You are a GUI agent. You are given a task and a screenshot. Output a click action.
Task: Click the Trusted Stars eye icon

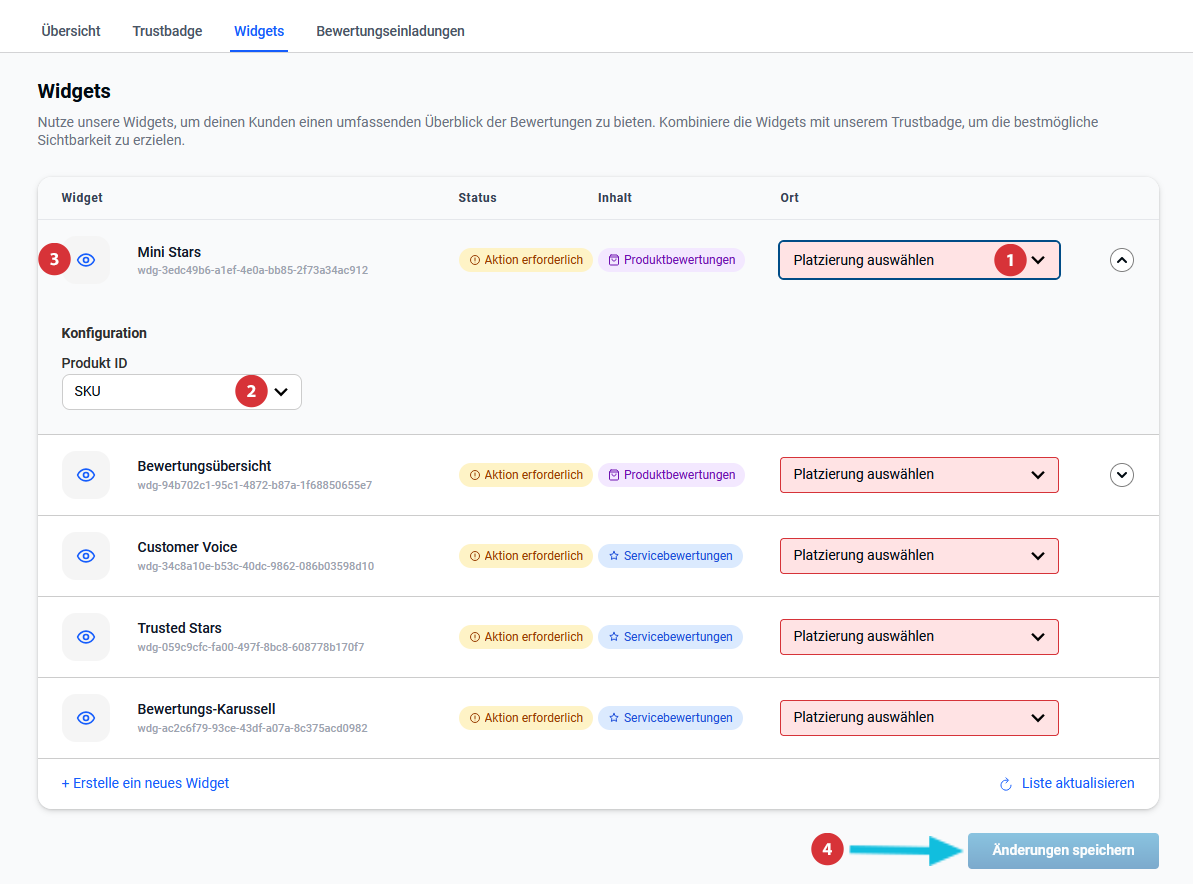tap(86, 637)
